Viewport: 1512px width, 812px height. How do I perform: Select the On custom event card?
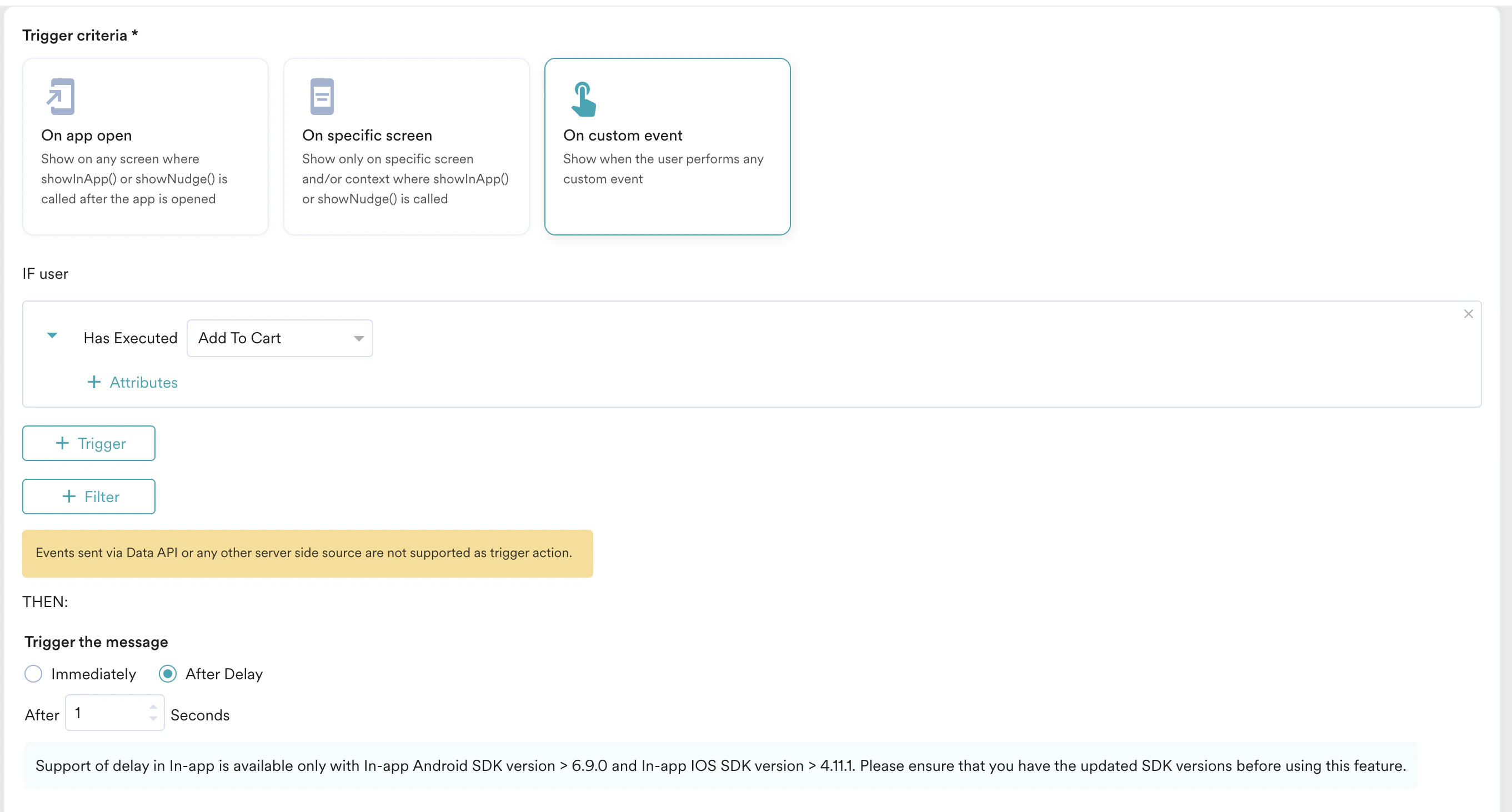[667, 147]
